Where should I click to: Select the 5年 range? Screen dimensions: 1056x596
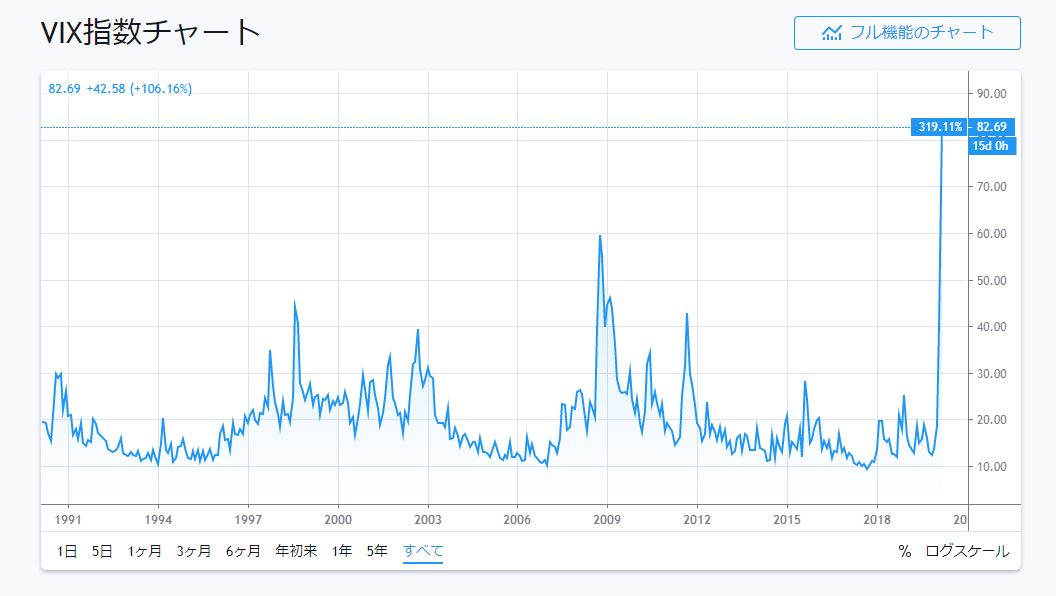coord(377,551)
